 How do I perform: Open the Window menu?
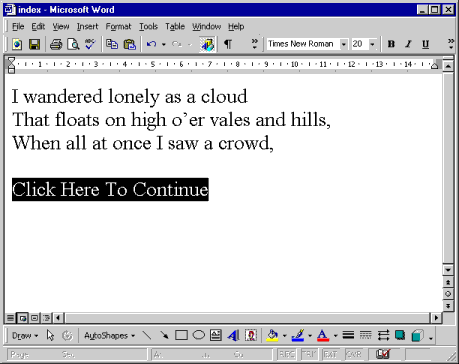pos(206,26)
